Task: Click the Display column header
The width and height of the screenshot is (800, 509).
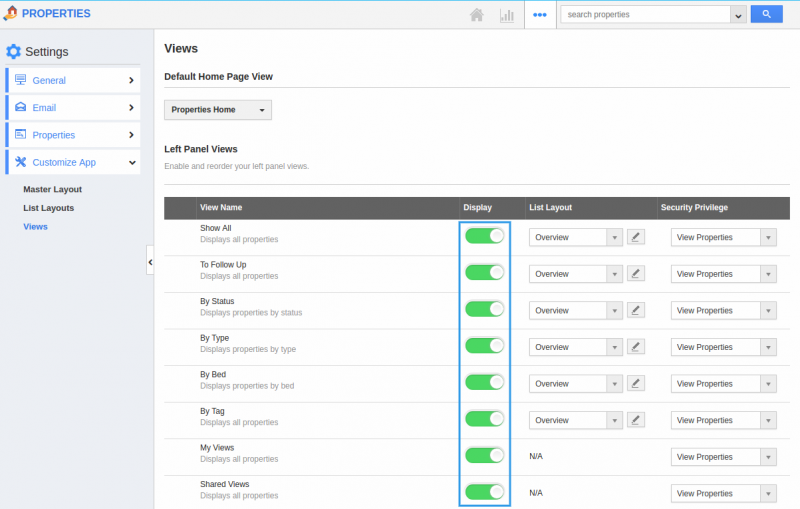Action: coord(478,208)
